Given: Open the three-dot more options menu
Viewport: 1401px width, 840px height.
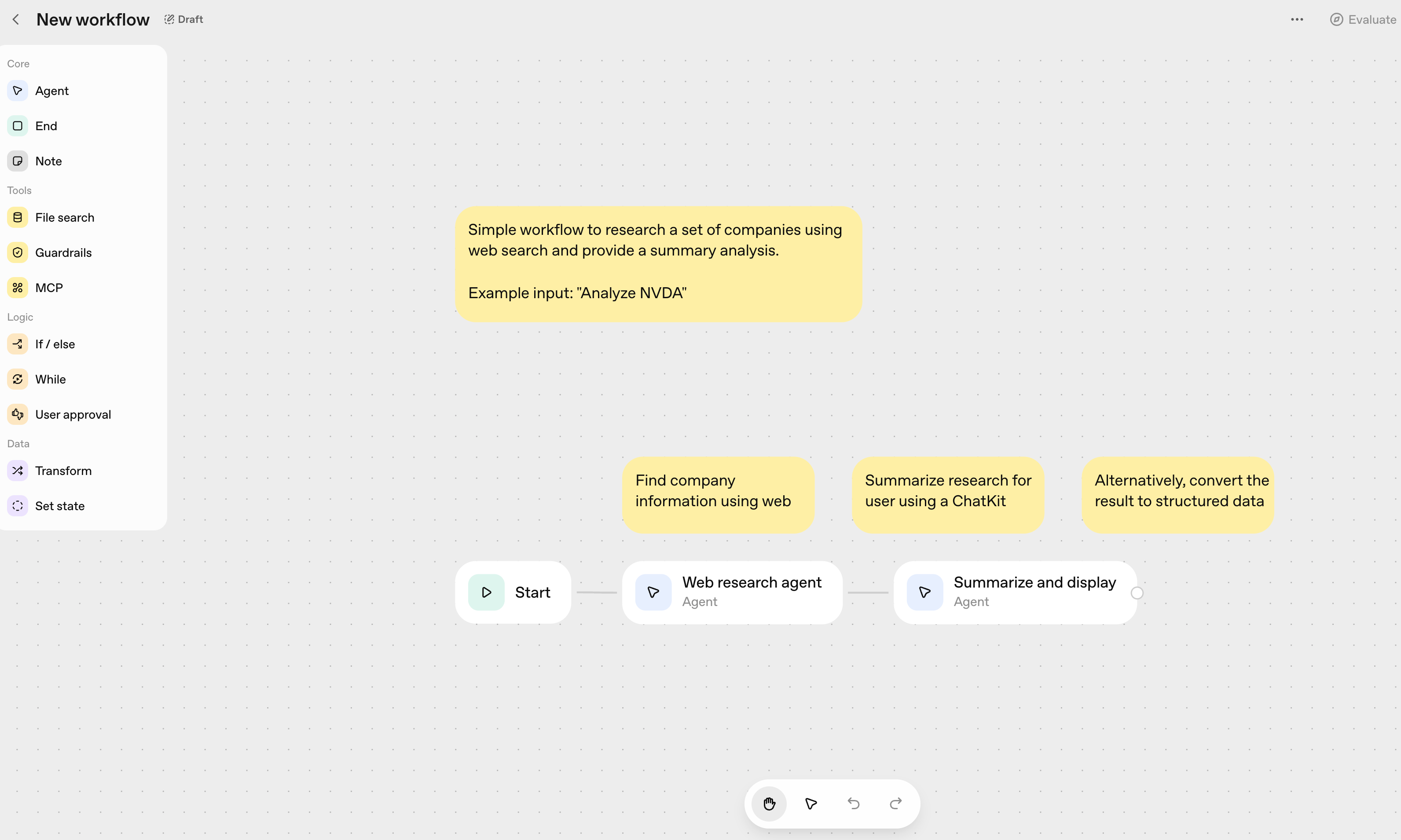Looking at the screenshot, I should pos(1297,19).
